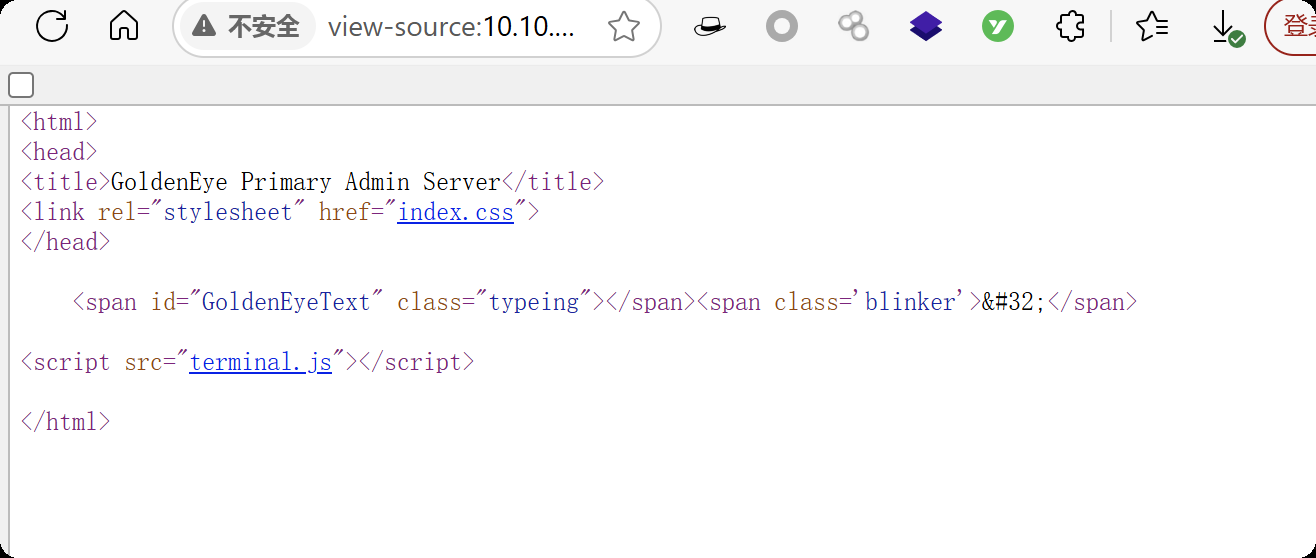1316x558 pixels.
Task: Click the red 登录 sign-in button
Action: [x=1294, y=27]
